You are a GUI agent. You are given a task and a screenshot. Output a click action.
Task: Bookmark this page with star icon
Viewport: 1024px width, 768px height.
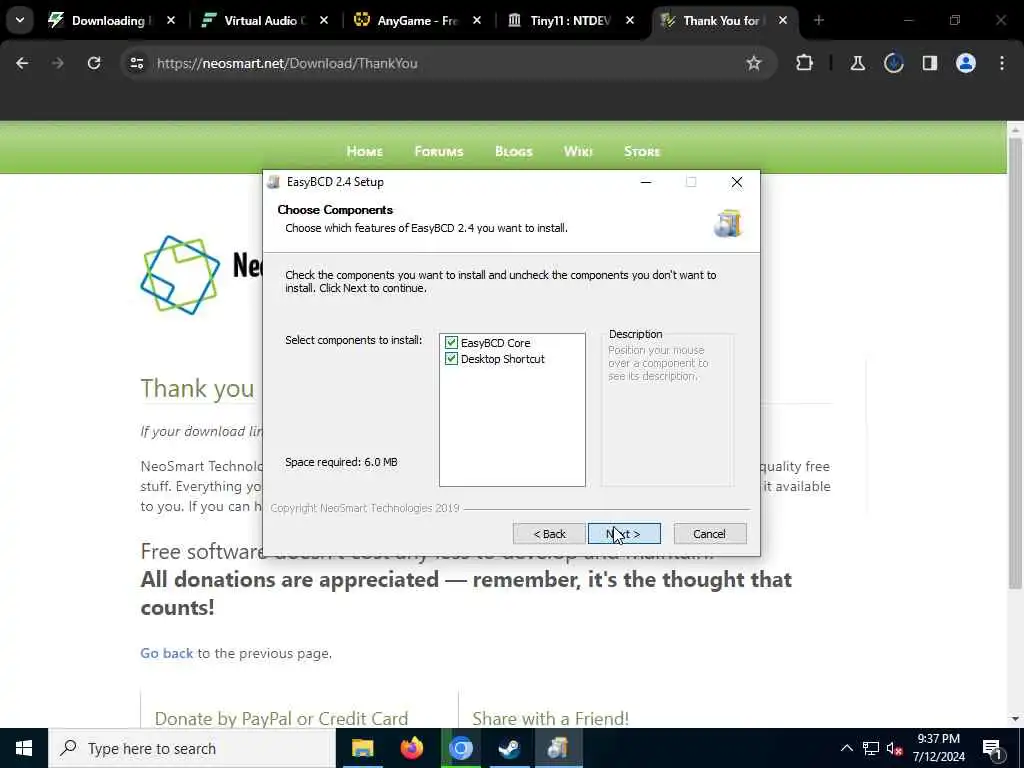point(754,63)
